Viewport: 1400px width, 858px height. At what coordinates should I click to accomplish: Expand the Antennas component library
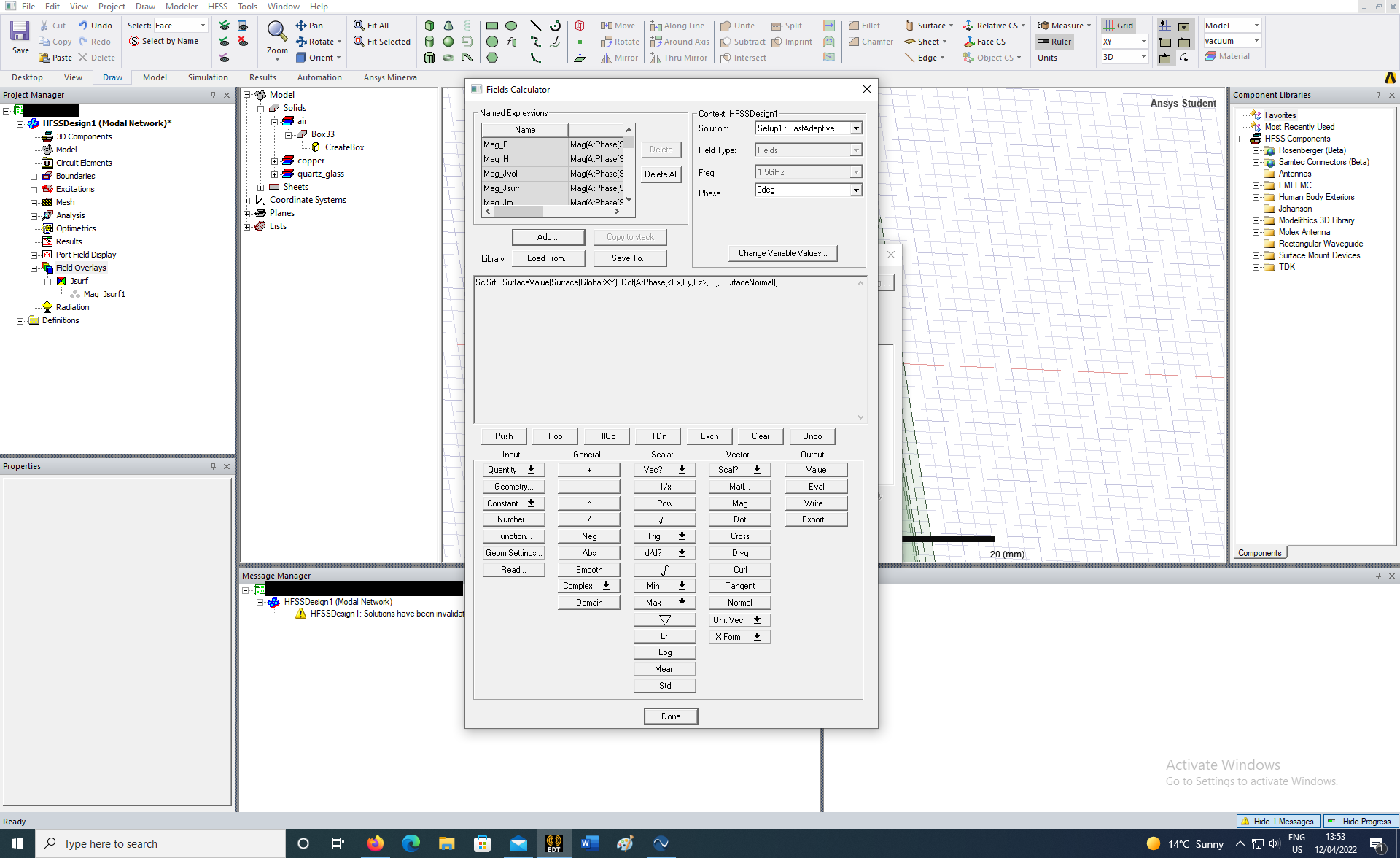tap(1256, 174)
